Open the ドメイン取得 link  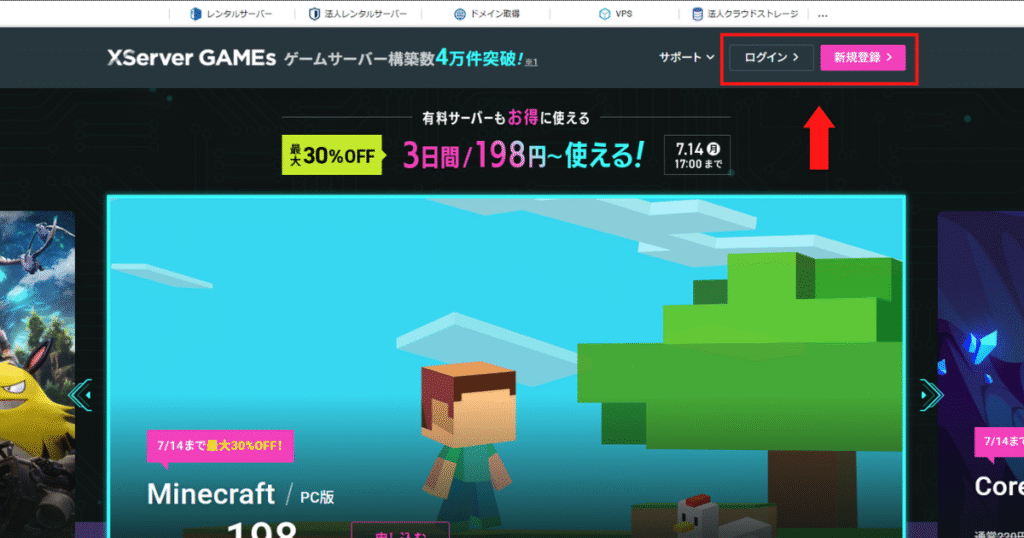pyautogui.click(x=487, y=14)
